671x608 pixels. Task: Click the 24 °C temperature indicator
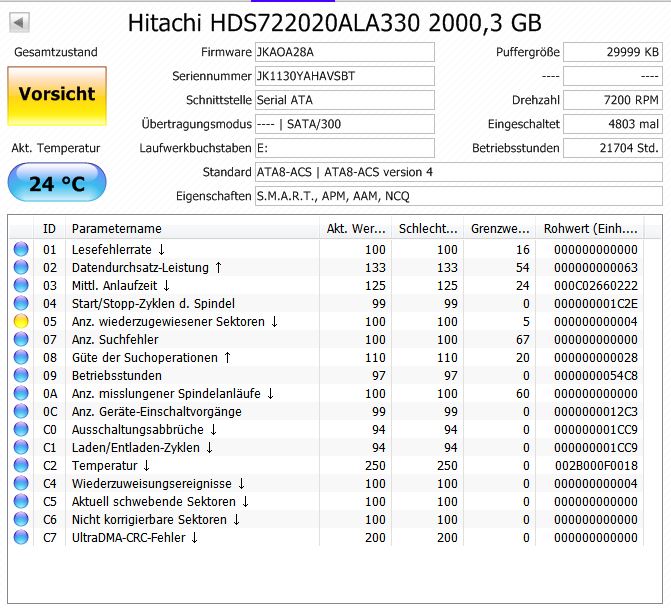point(57,183)
